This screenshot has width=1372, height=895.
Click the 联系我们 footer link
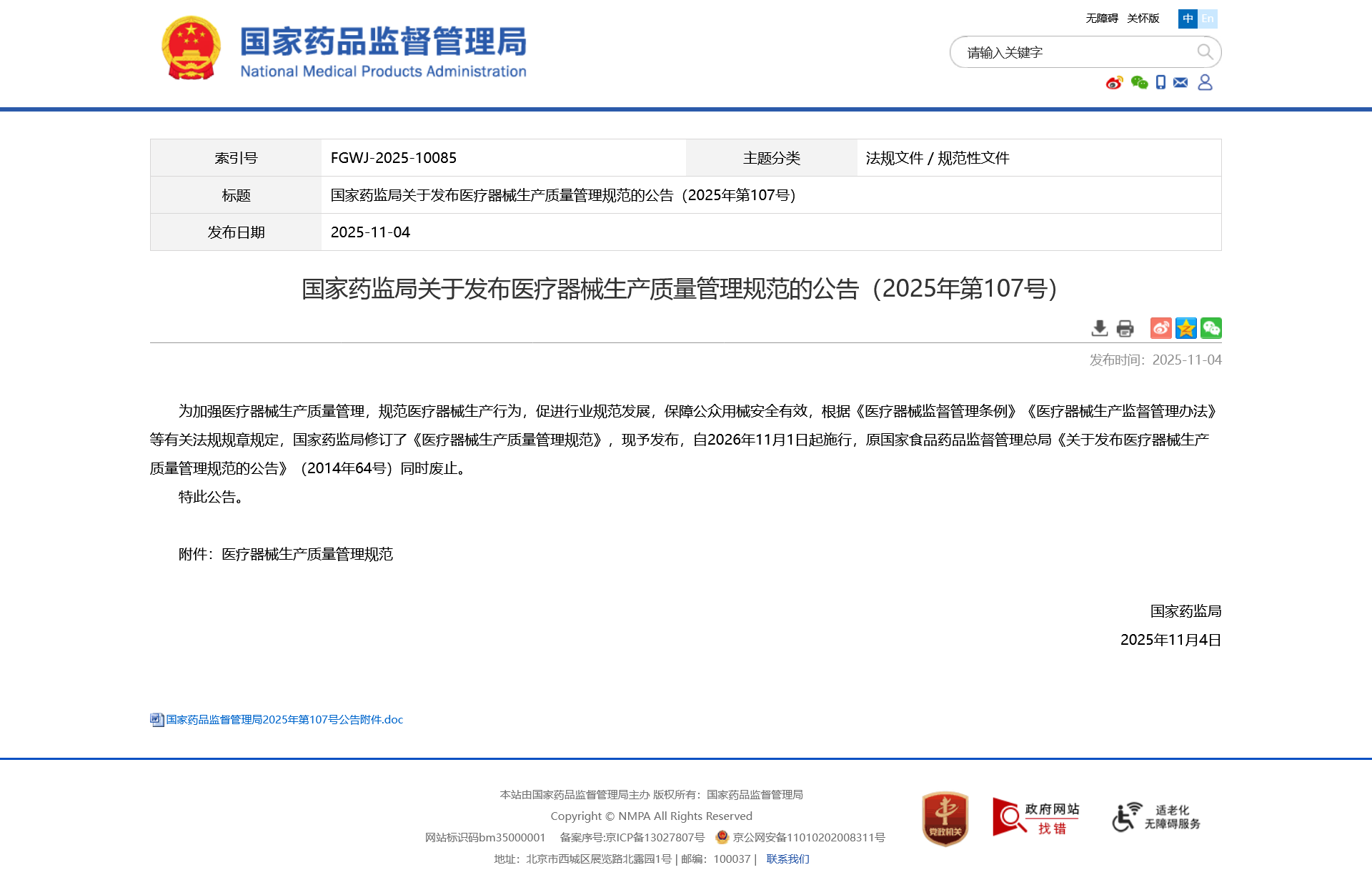point(787,859)
